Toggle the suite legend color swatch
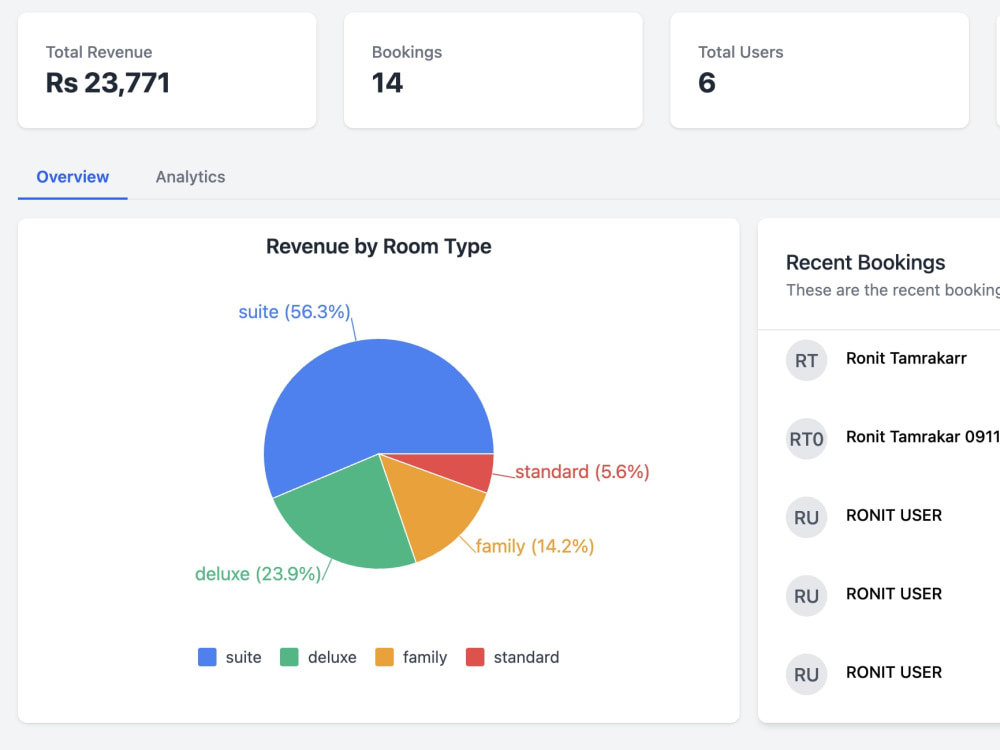Image resolution: width=1000 pixels, height=750 pixels. [x=207, y=657]
